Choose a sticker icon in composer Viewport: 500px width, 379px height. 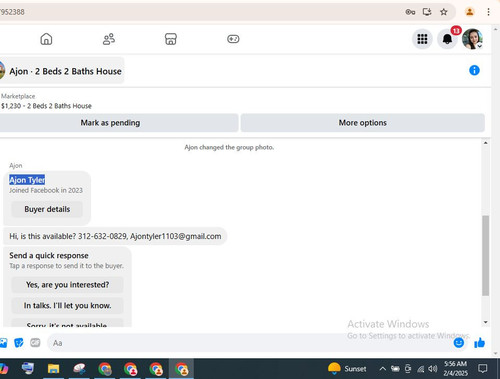pyautogui.click(x=19, y=343)
